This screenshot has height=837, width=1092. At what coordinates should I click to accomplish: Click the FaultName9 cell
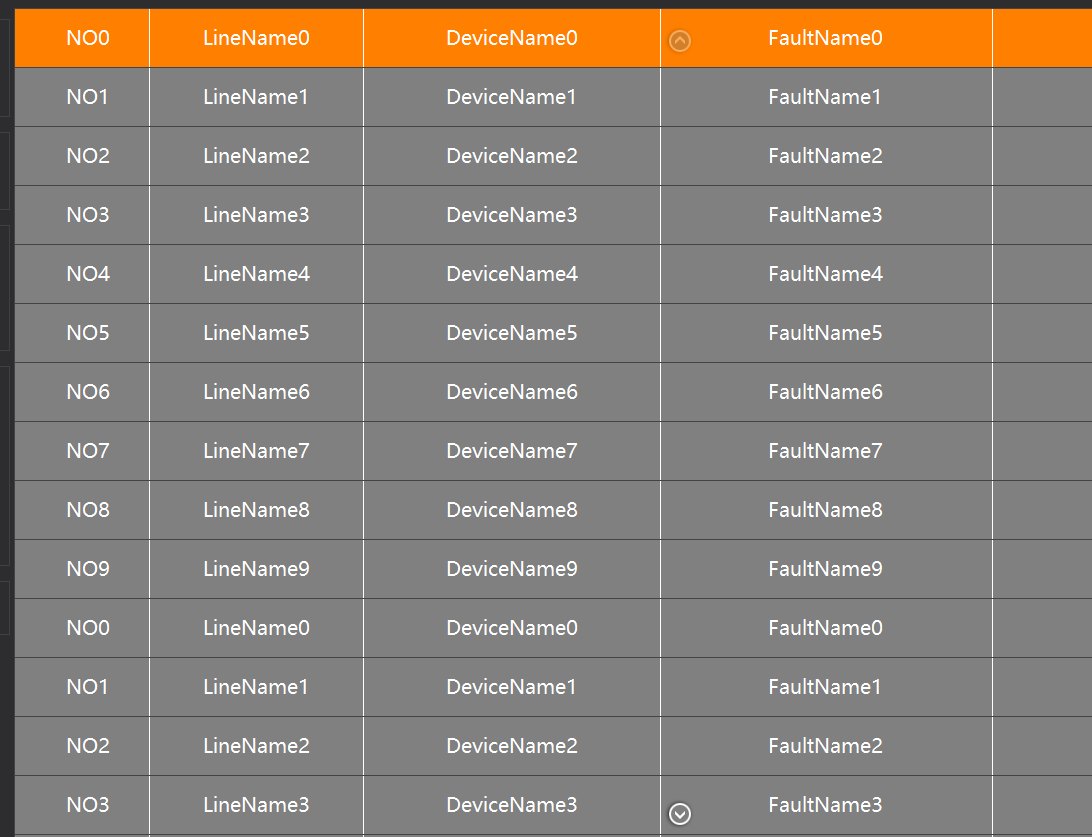point(825,569)
